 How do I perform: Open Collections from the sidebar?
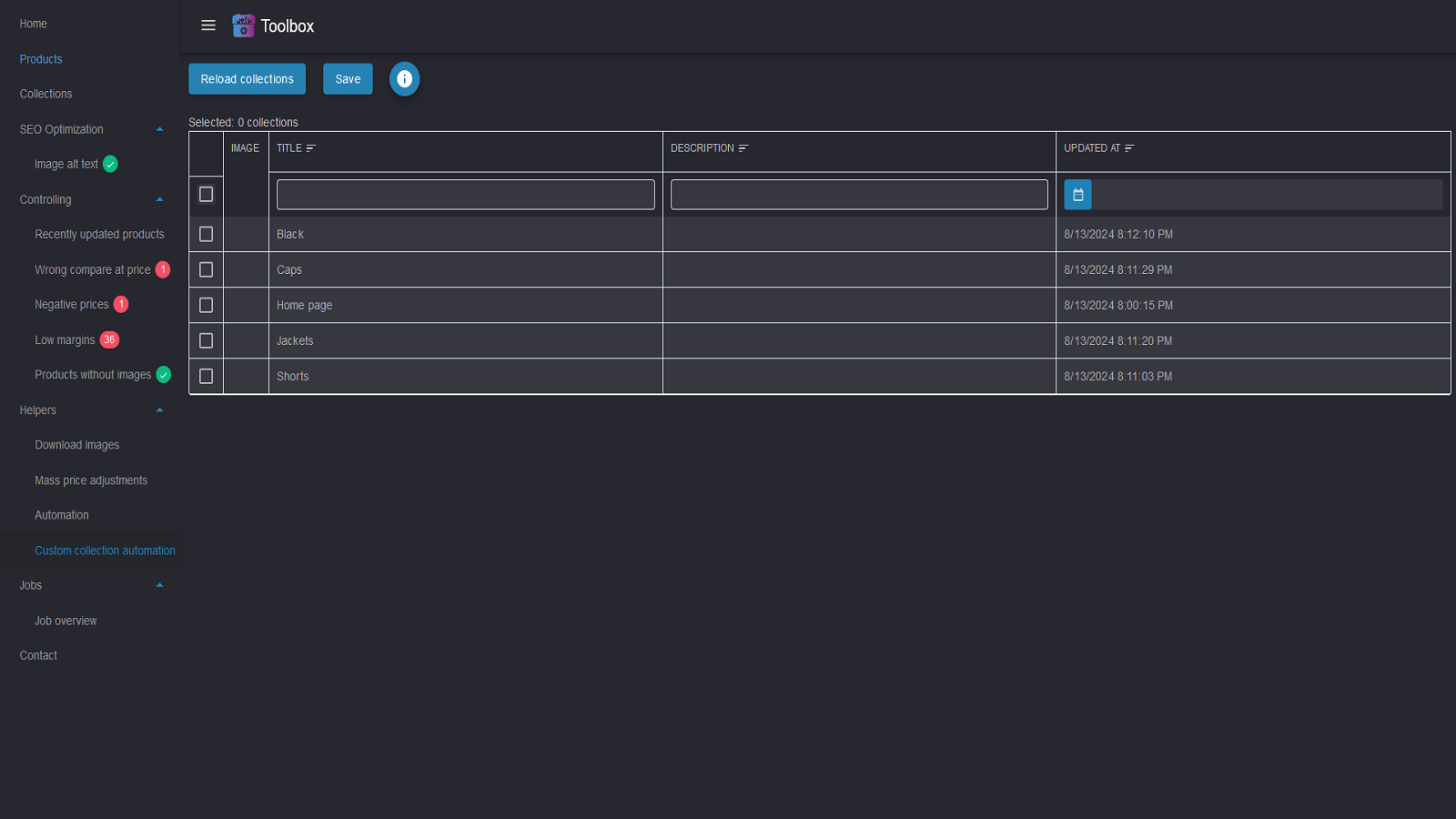pos(45,94)
